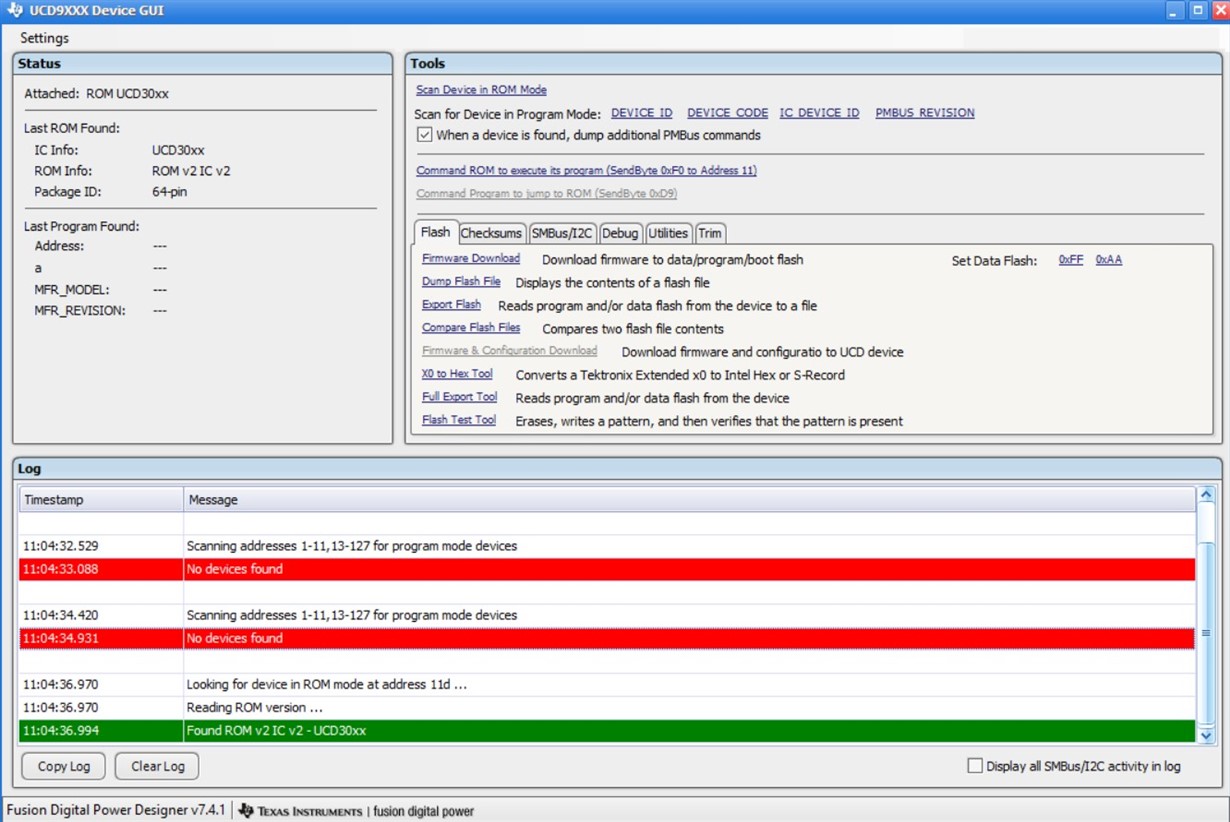
Task: Command ROM to execute its program link
Action: click(x=586, y=171)
